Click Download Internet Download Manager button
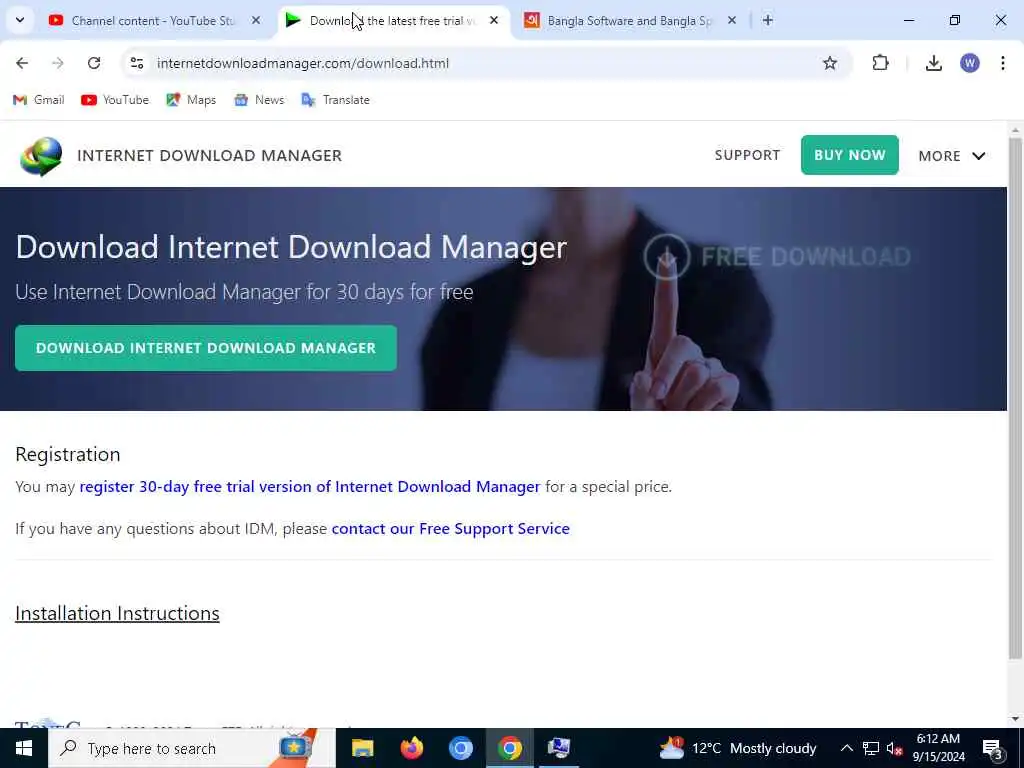Viewport: 1024px width, 768px height. 206,348
